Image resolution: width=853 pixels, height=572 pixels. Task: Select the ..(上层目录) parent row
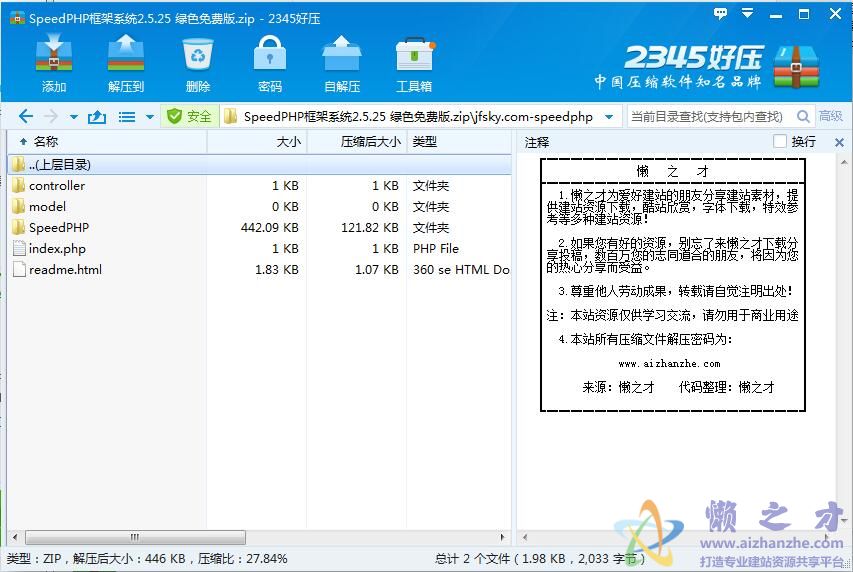(x=259, y=164)
